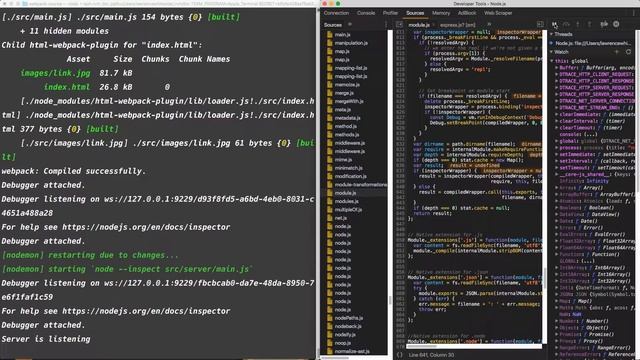The height and width of the screenshot is (360, 640).
Task: Open the more editor tabs chevron
Action: (x=489, y=24)
